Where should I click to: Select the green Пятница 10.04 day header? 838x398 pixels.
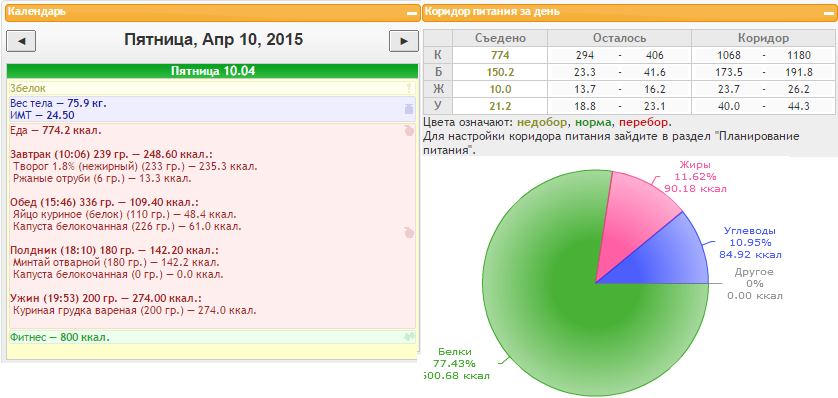212,71
